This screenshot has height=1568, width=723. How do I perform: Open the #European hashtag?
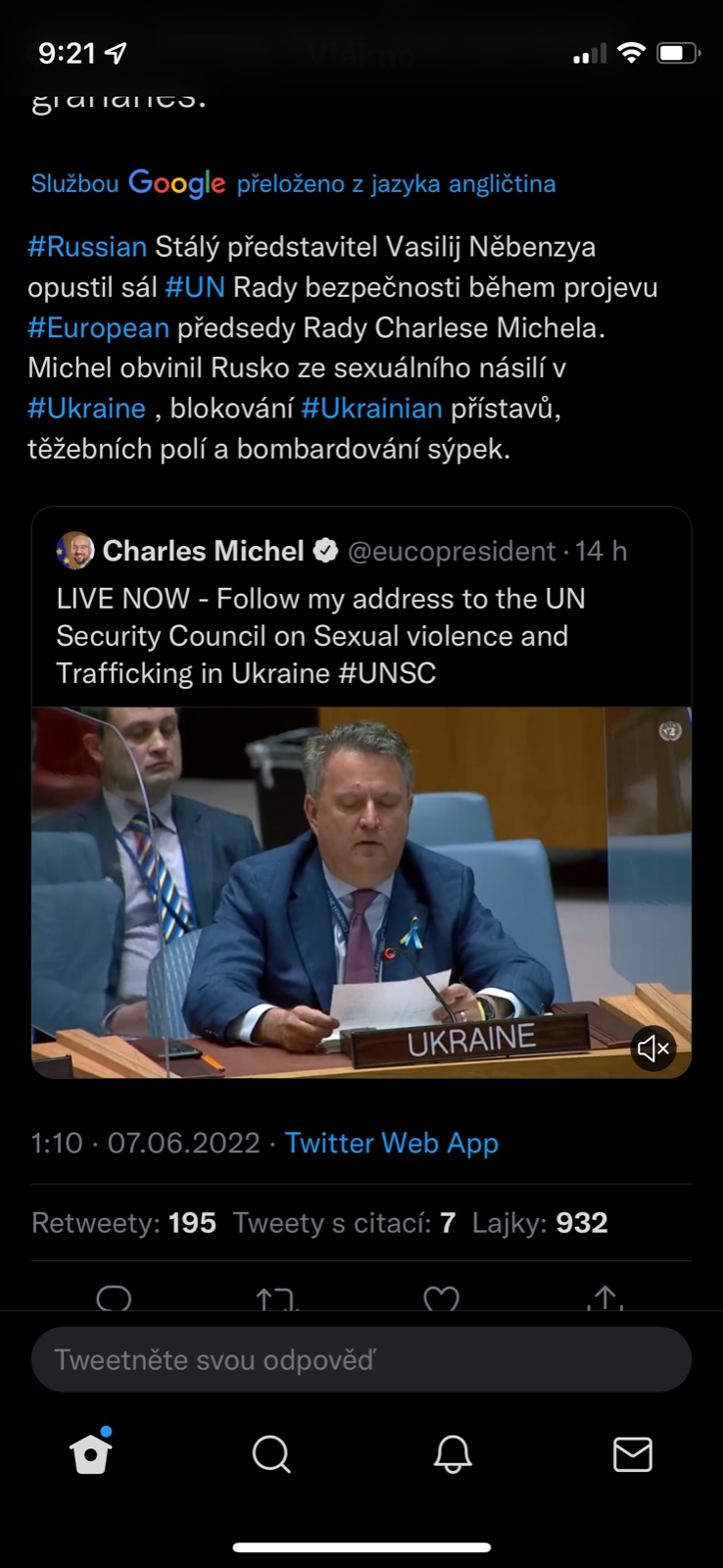98,327
